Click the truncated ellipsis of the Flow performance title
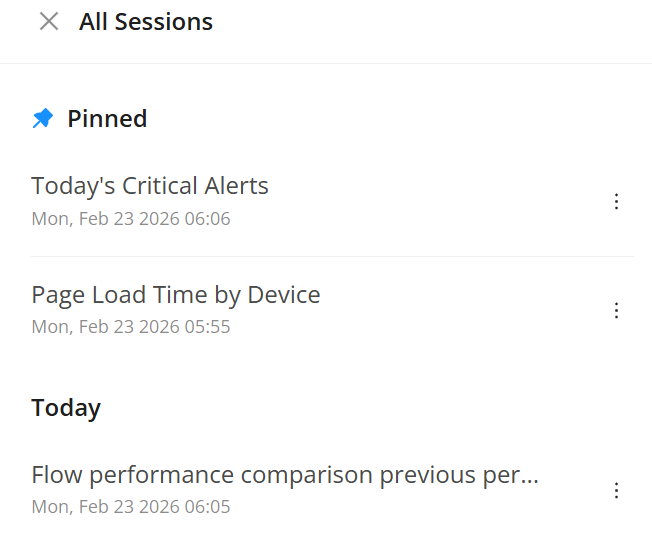652x535 pixels. [531, 480]
